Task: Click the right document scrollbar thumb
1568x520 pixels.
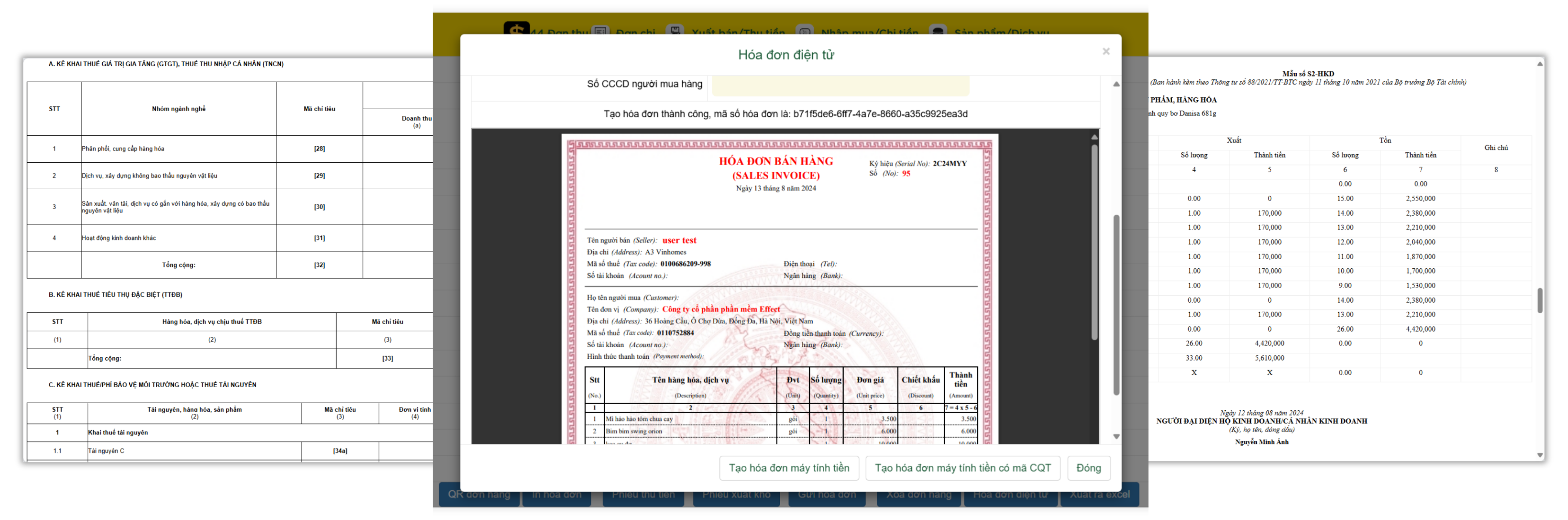Action: coord(1540,301)
